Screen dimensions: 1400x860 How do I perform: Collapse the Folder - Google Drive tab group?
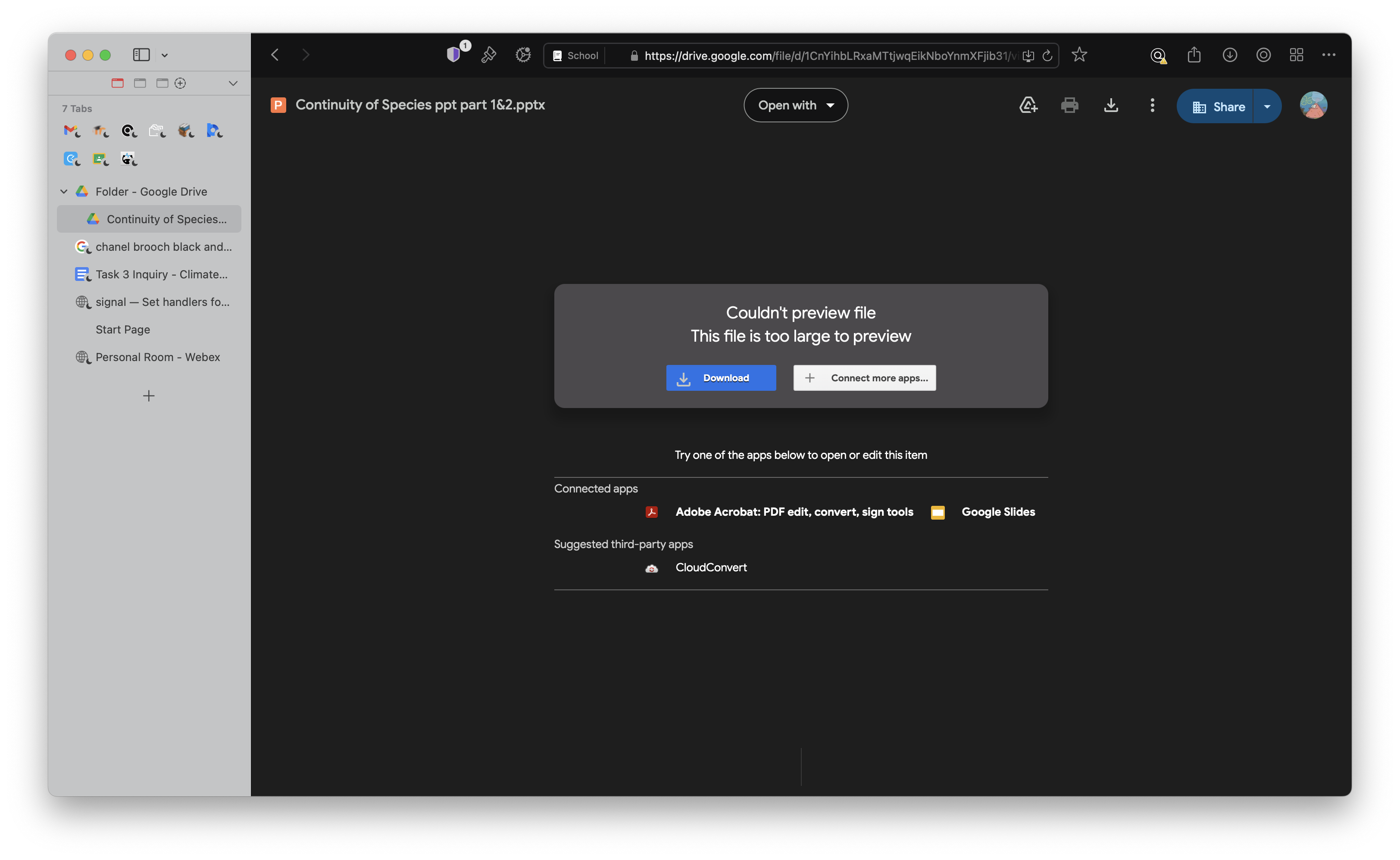[64, 192]
